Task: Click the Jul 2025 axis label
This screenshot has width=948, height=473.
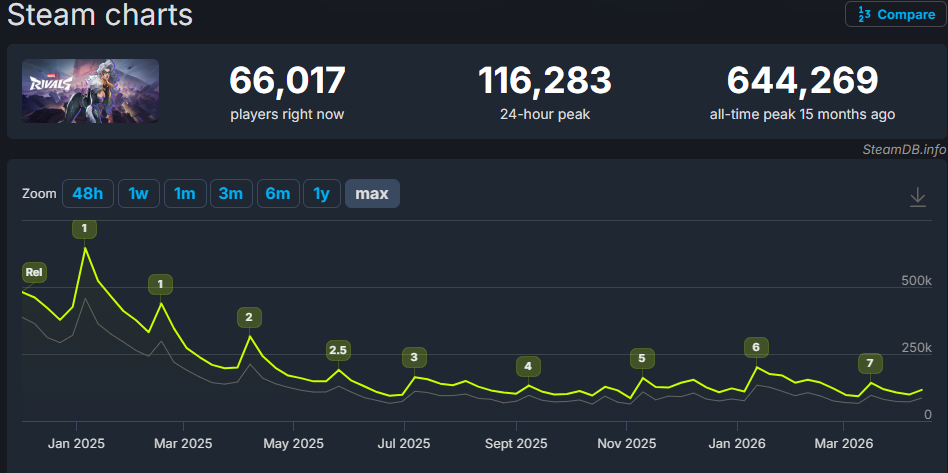Action: [403, 443]
